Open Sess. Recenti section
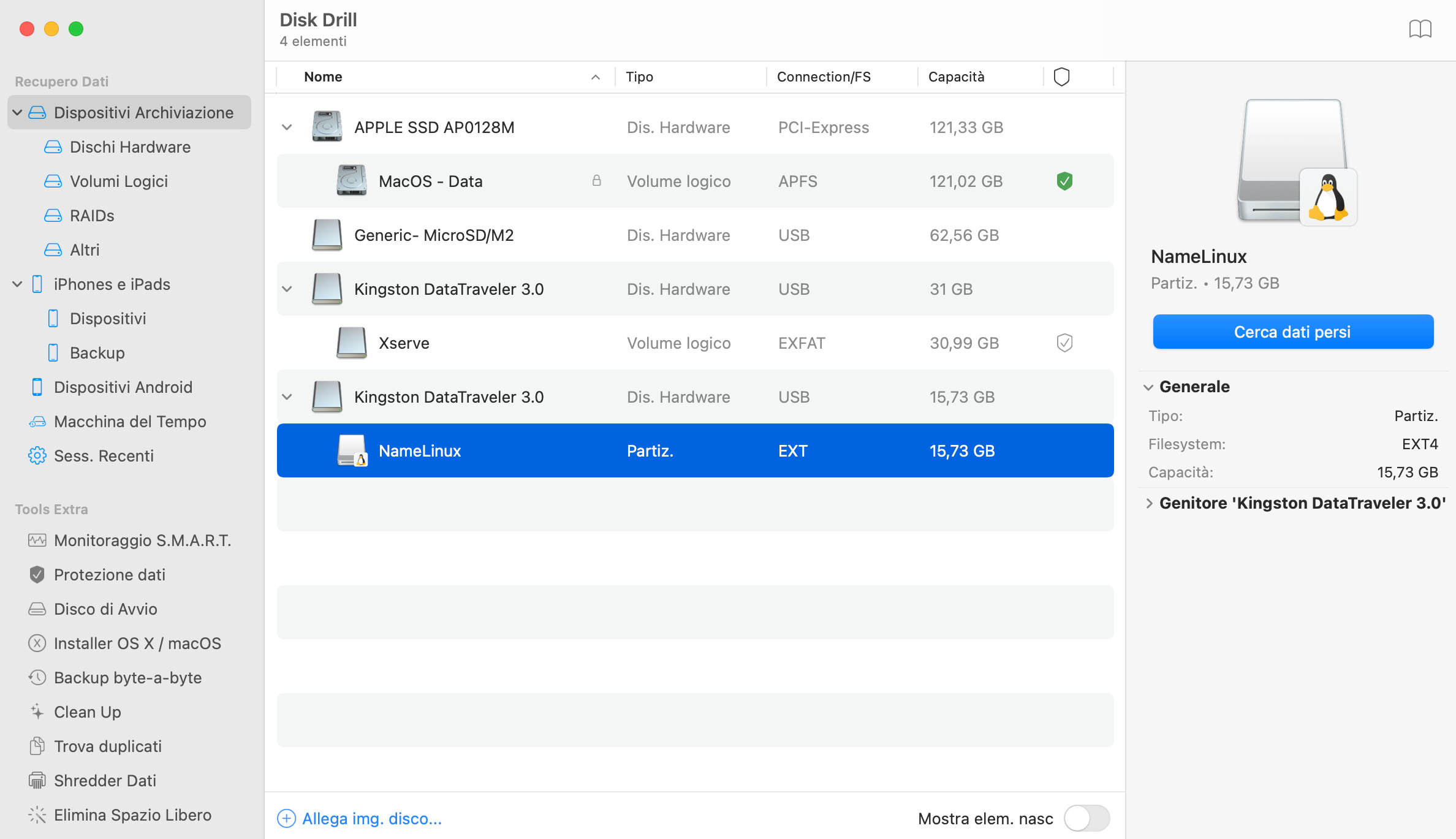The image size is (1456, 839). 130,456
